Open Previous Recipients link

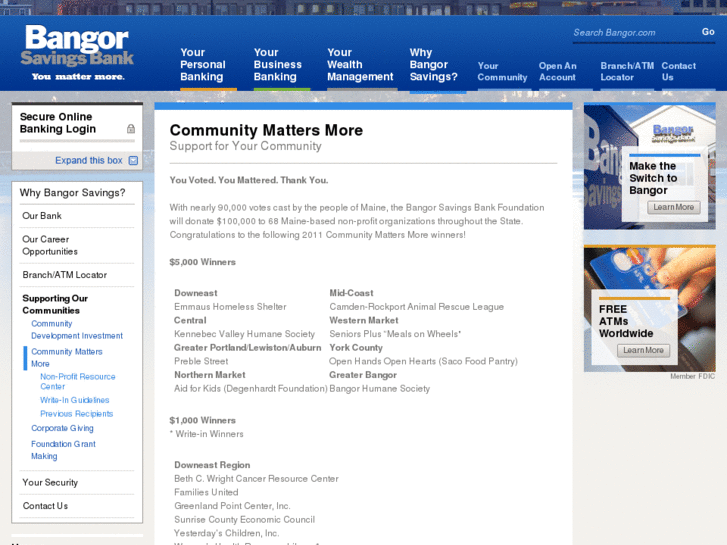point(77,414)
